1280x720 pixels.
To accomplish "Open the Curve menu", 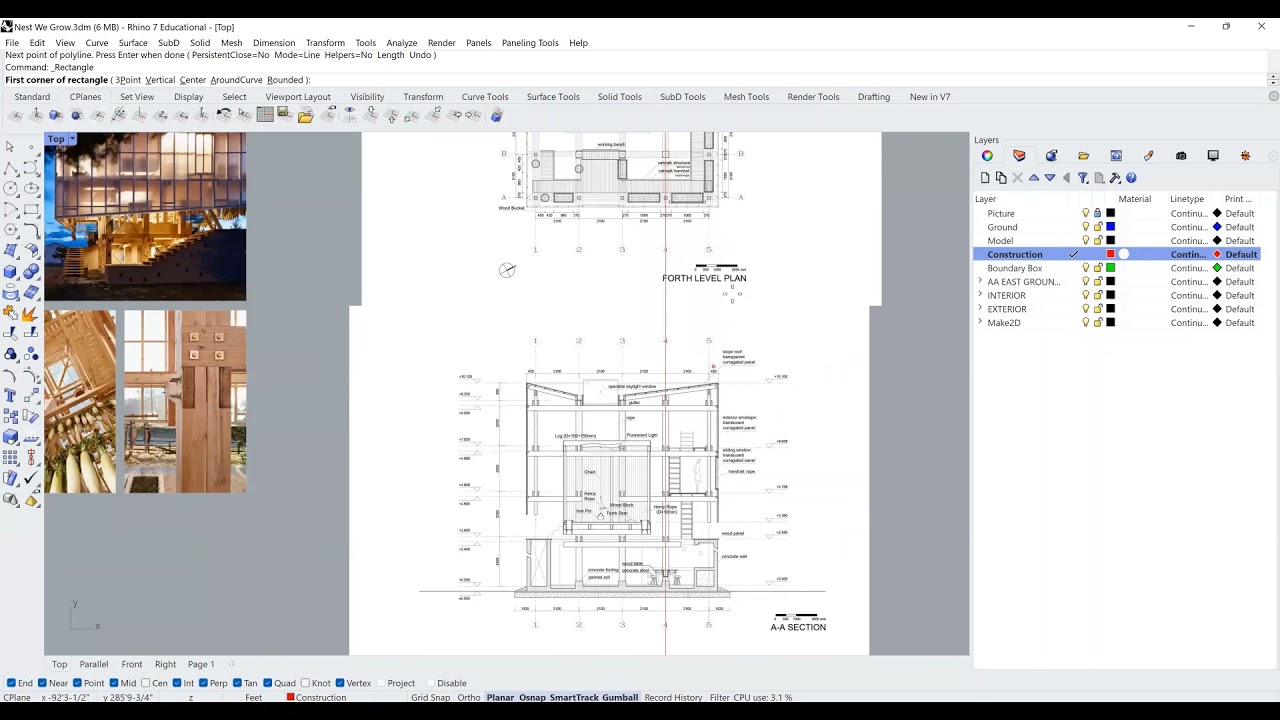I will [97, 43].
